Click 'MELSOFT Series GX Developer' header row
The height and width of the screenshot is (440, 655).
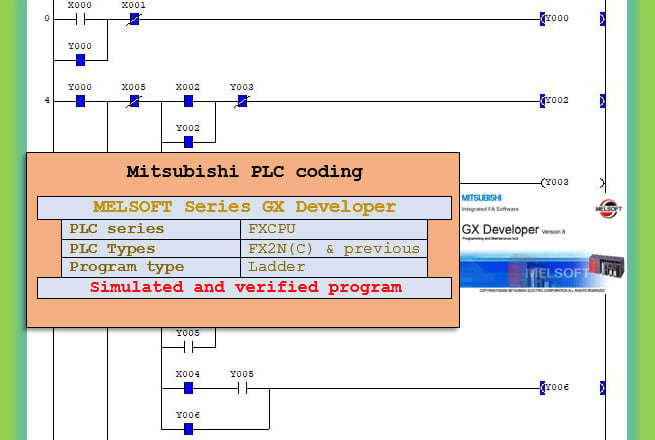244,208
